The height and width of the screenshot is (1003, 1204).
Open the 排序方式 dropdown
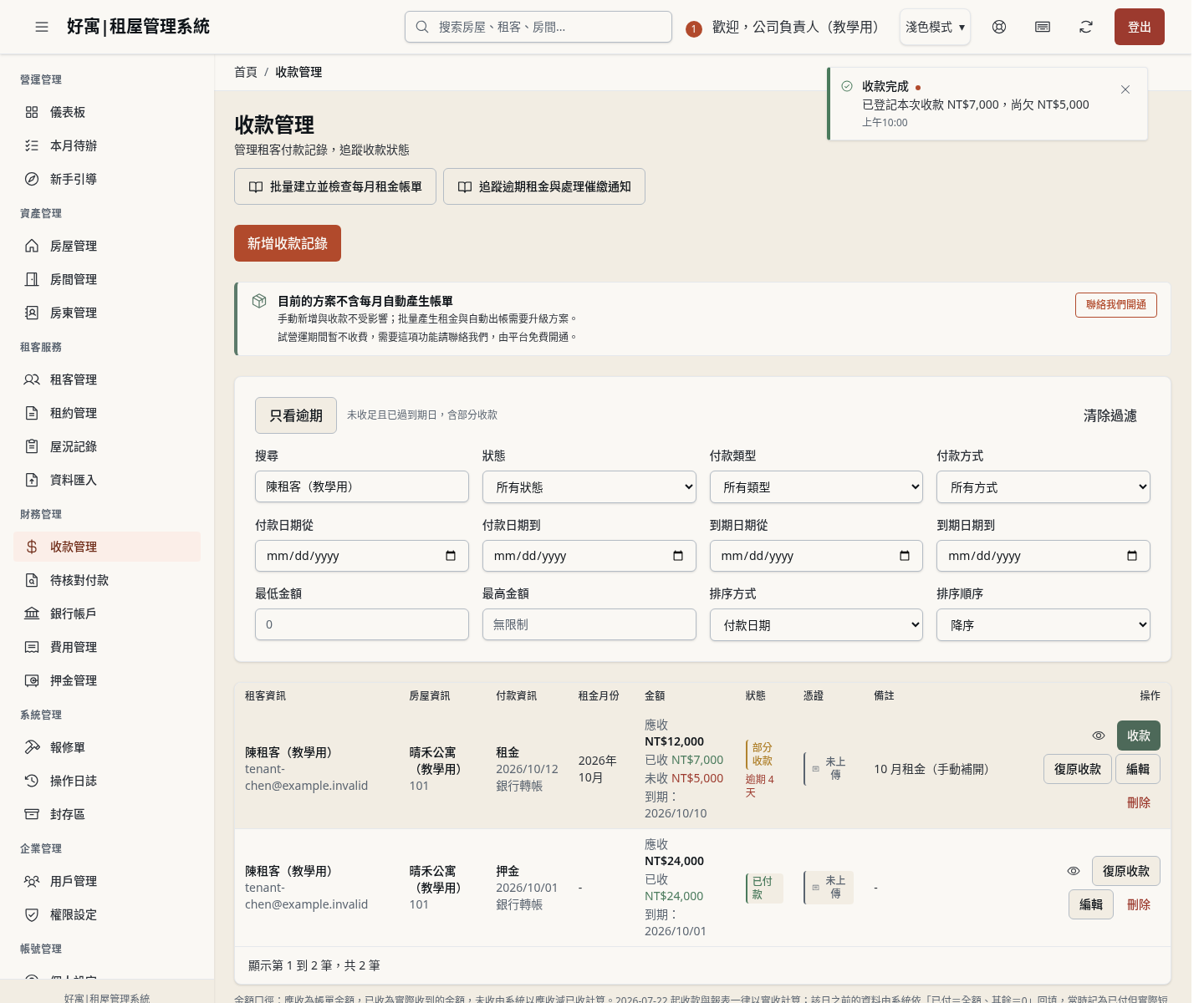click(816, 625)
